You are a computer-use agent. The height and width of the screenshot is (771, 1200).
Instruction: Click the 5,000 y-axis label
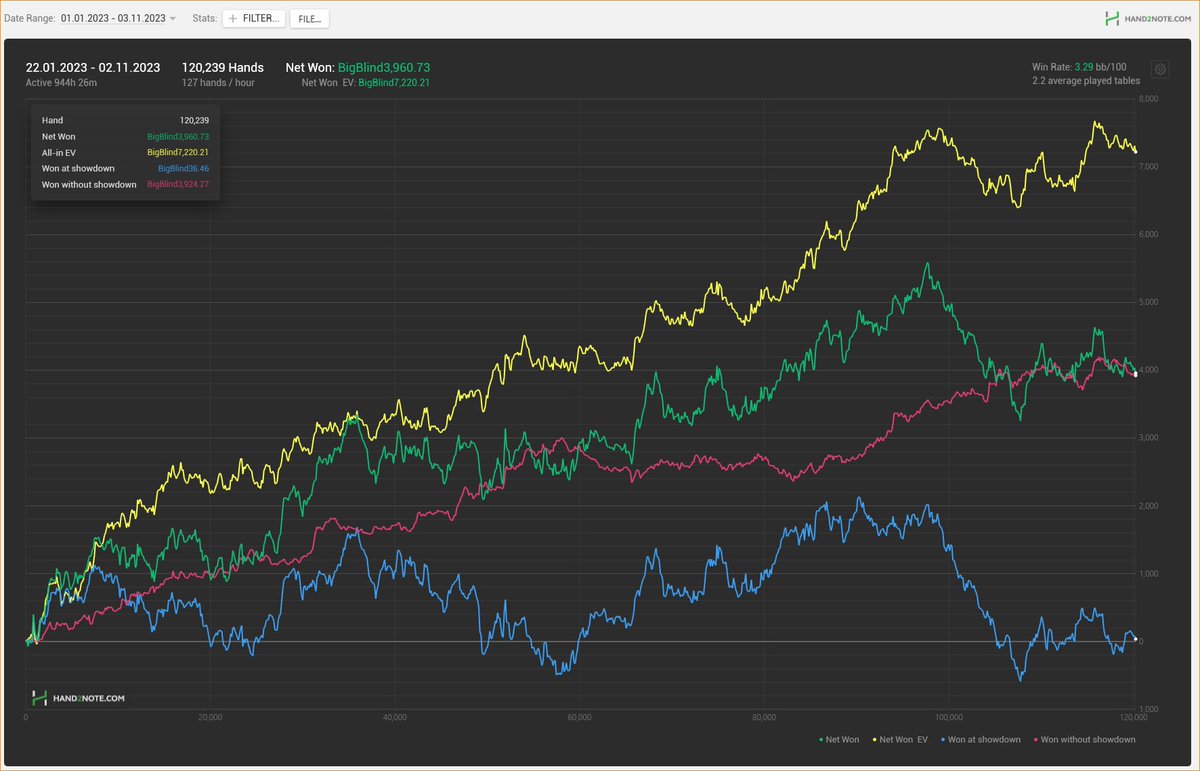point(1149,302)
